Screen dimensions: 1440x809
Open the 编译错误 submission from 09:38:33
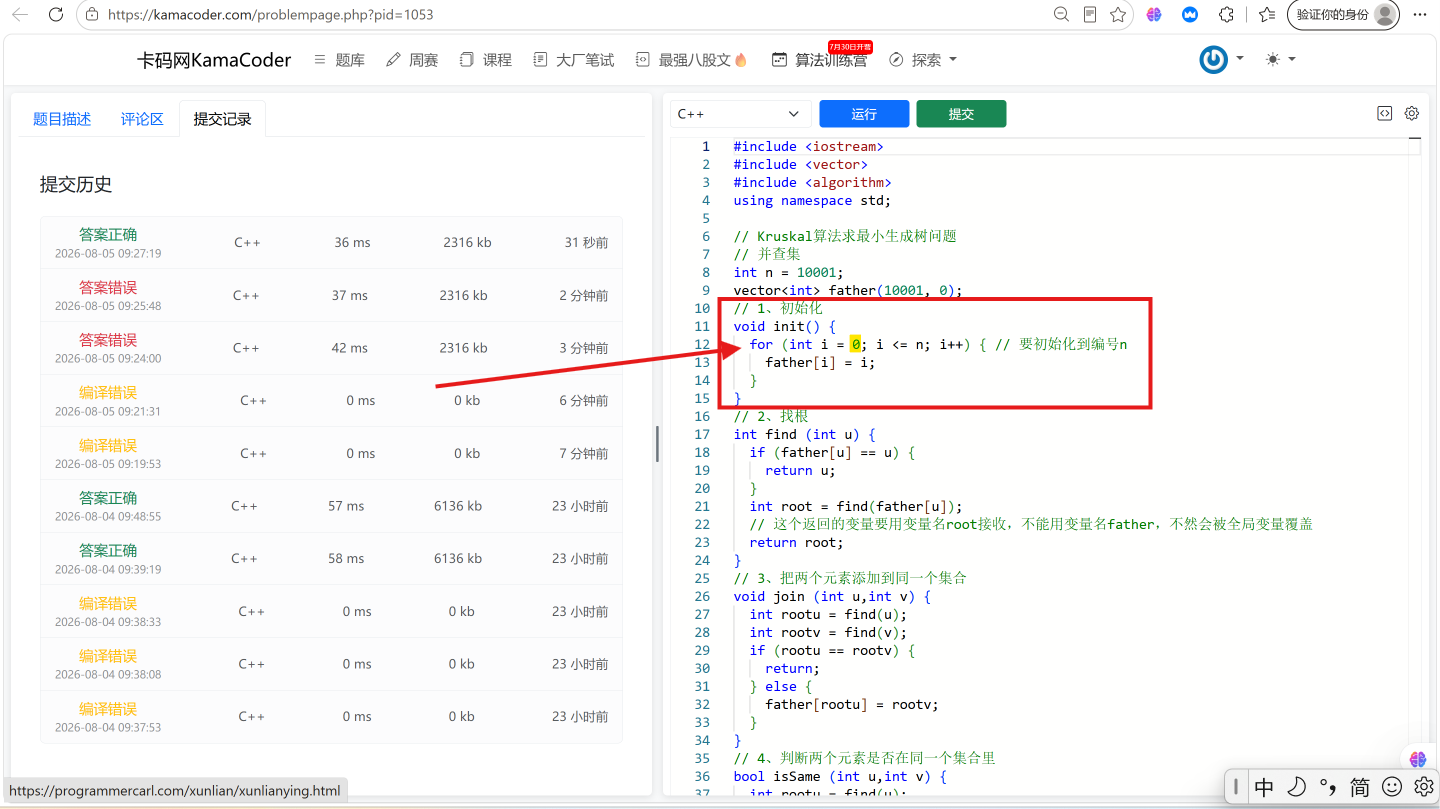pos(331,611)
